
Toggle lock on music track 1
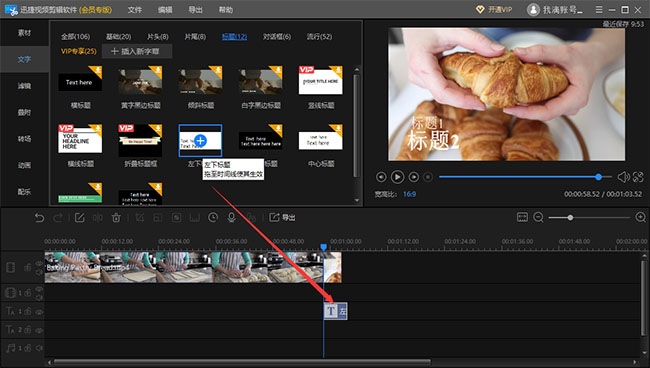tap(27, 348)
